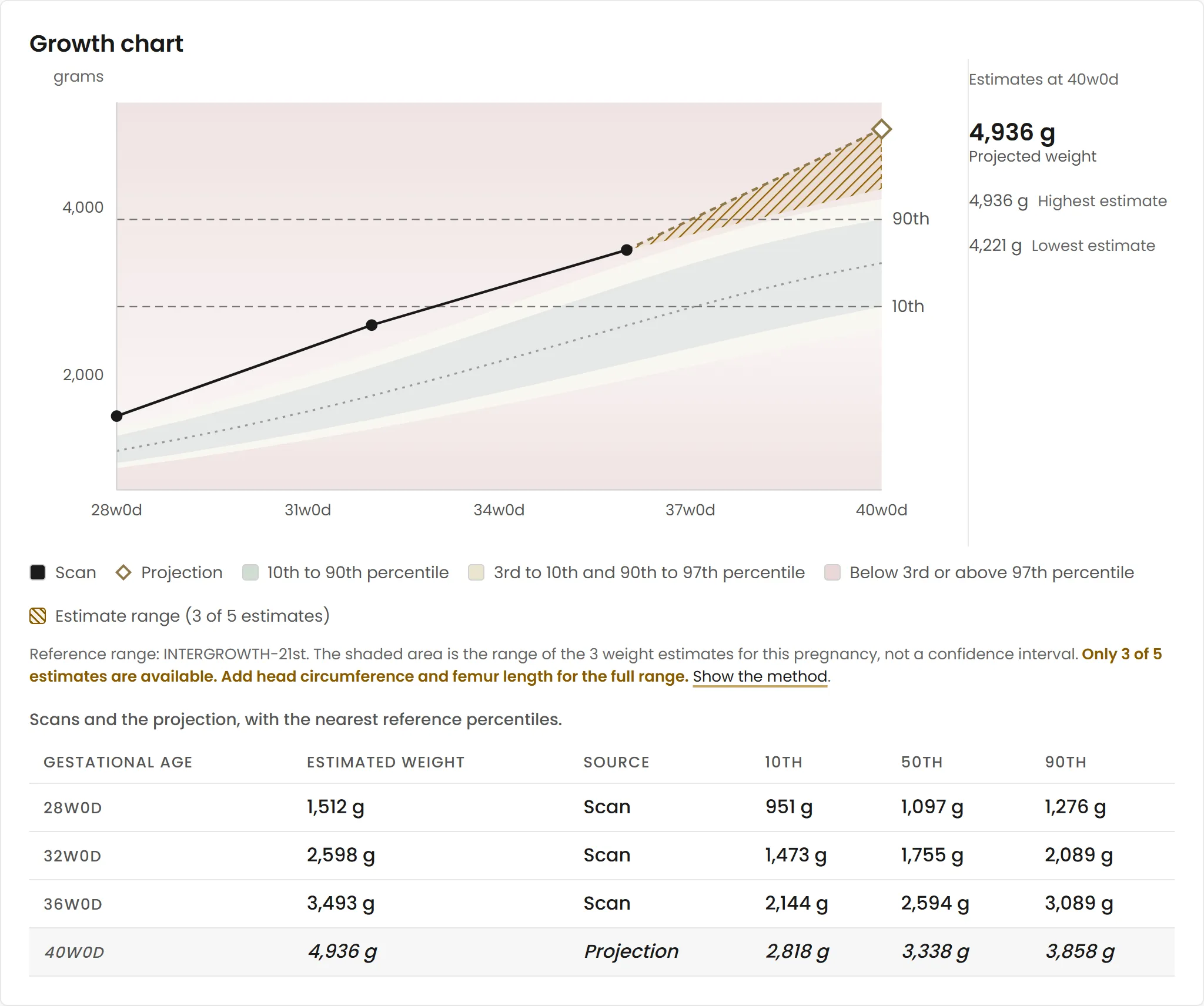This screenshot has width=1204, height=1006.
Task: Click the 3rd to 10th percentile swatch
Action: pyautogui.click(x=476, y=572)
